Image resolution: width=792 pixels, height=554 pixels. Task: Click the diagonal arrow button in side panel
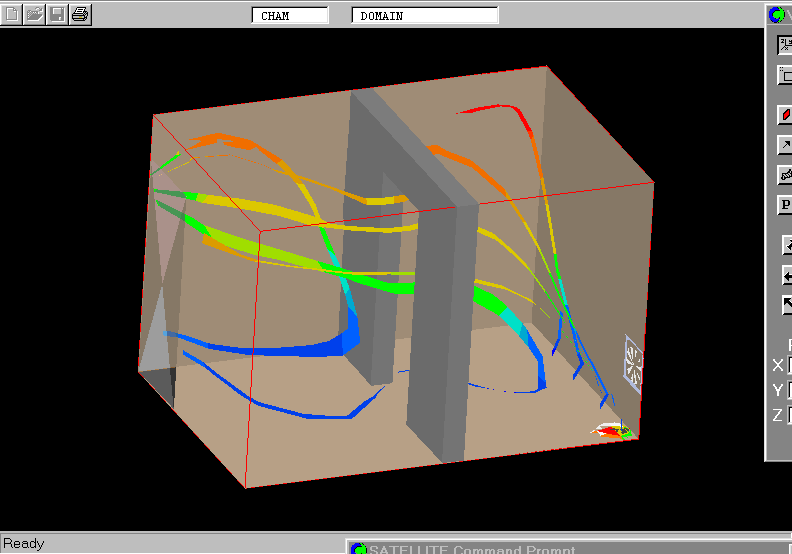(x=787, y=306)
